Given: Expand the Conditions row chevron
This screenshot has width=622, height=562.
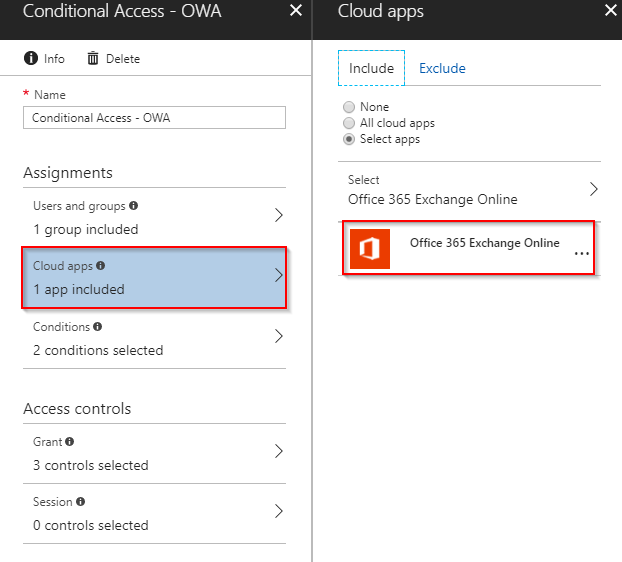Looking at the screenshot, I should 279,336.
